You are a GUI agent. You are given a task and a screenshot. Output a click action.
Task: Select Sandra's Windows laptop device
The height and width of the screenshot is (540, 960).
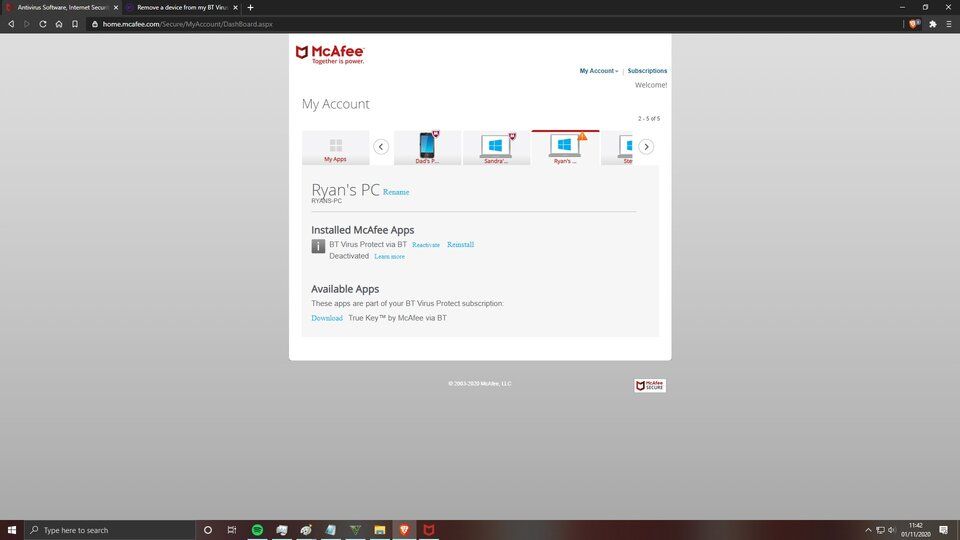[x=496, y=146]
